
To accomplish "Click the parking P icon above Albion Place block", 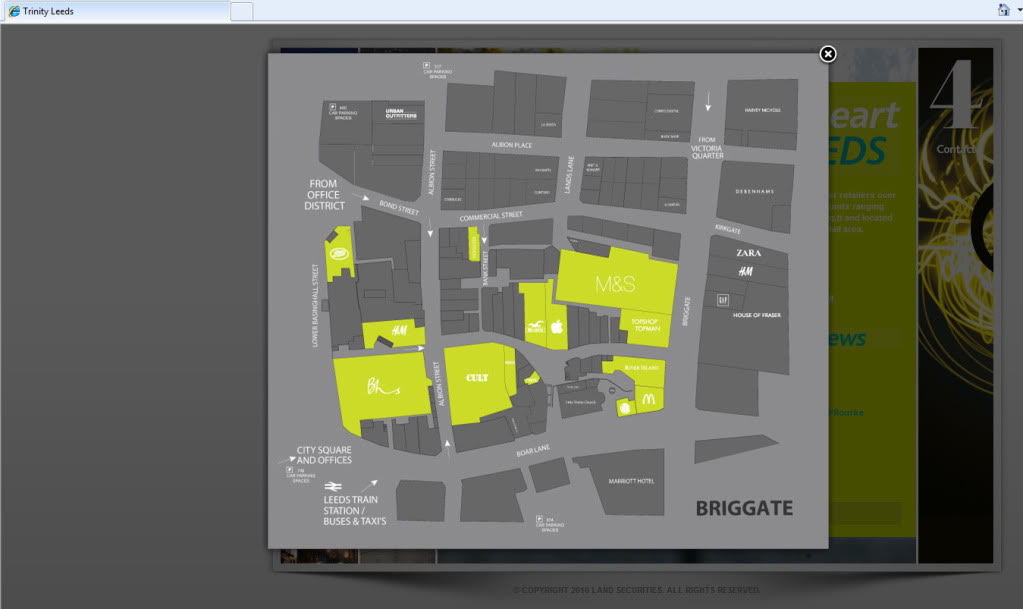I will [426, 66].
